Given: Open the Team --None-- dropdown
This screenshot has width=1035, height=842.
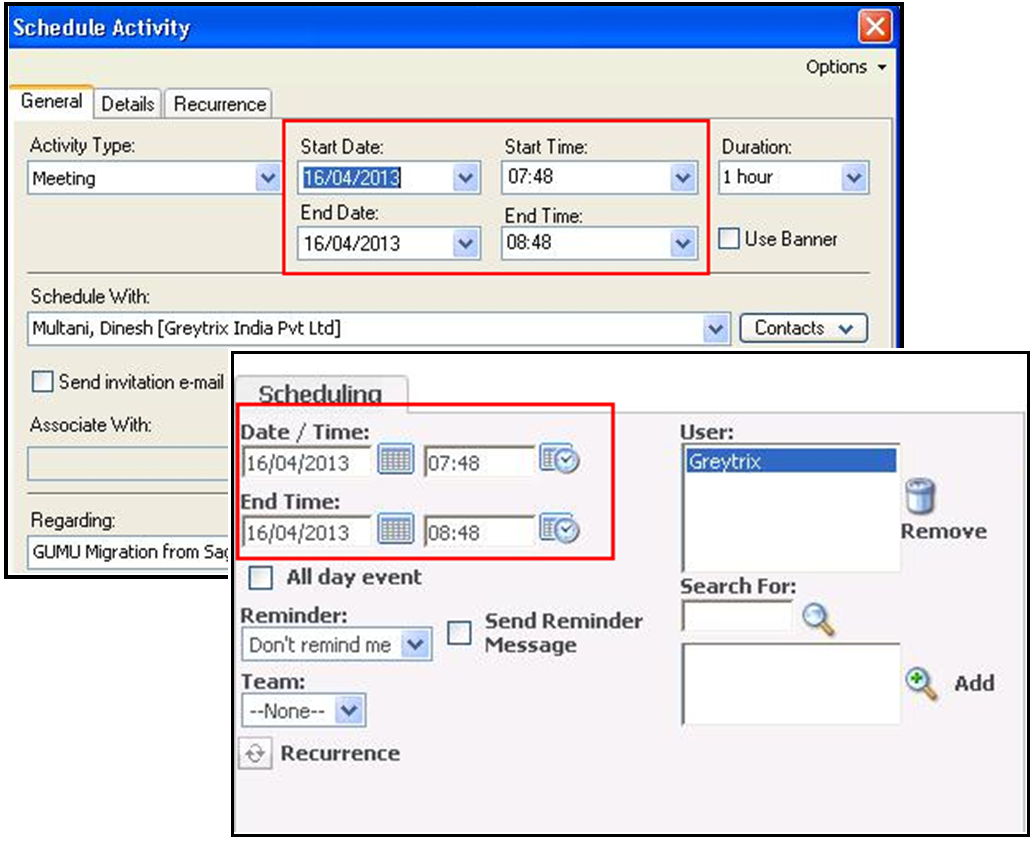Looking at the screenshot, I should point(349,711).
